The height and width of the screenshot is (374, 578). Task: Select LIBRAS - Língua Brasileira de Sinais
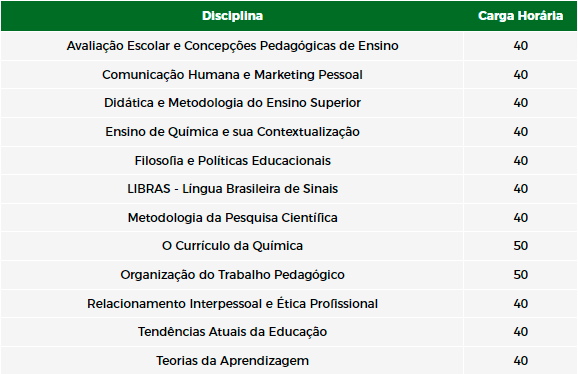point(232,189)
